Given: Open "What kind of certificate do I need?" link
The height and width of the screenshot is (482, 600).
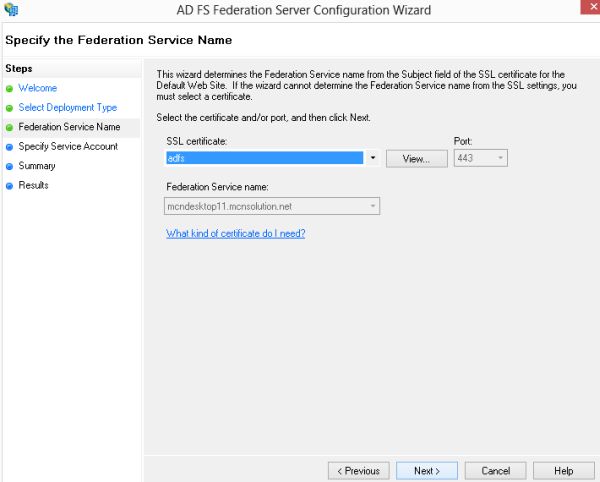Looking at the screenshot, I should (235, 234).
